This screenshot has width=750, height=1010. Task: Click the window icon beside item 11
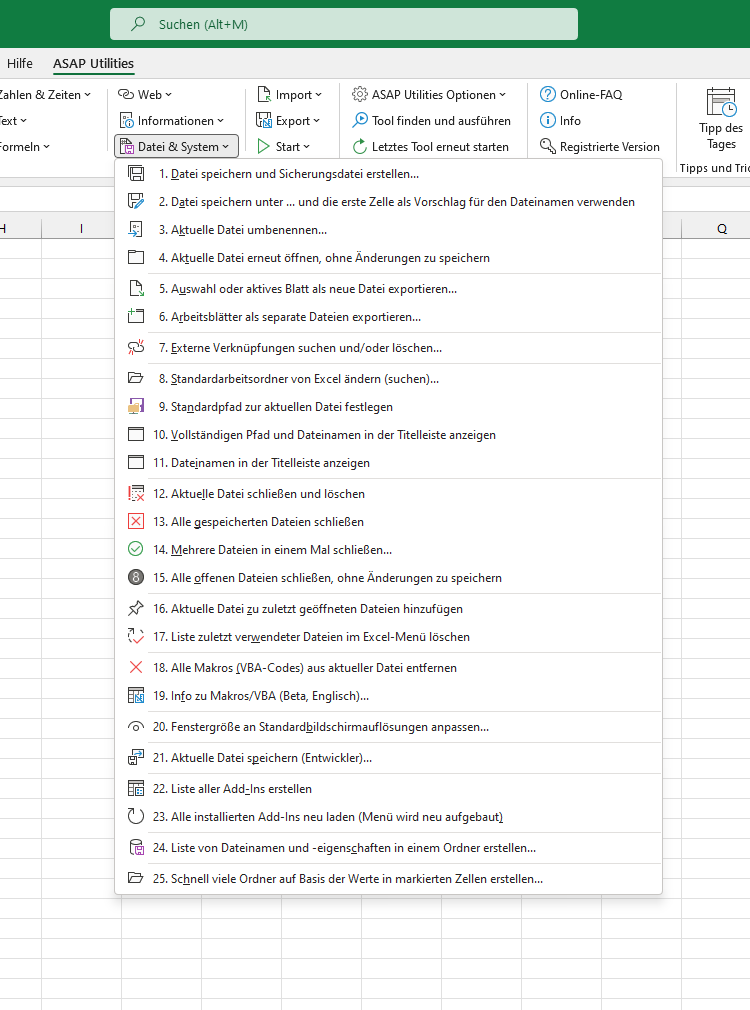[x=136, y=463]
